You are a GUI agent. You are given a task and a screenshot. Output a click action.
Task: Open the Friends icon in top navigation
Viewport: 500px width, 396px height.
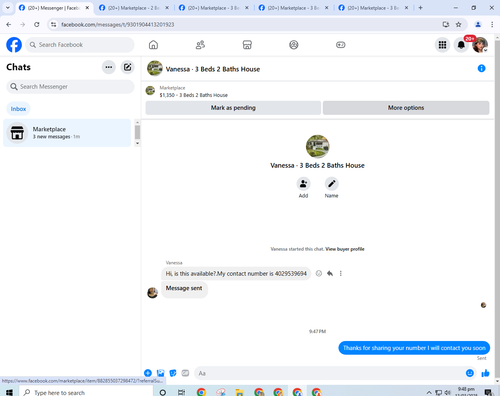(x=200, y=45)
